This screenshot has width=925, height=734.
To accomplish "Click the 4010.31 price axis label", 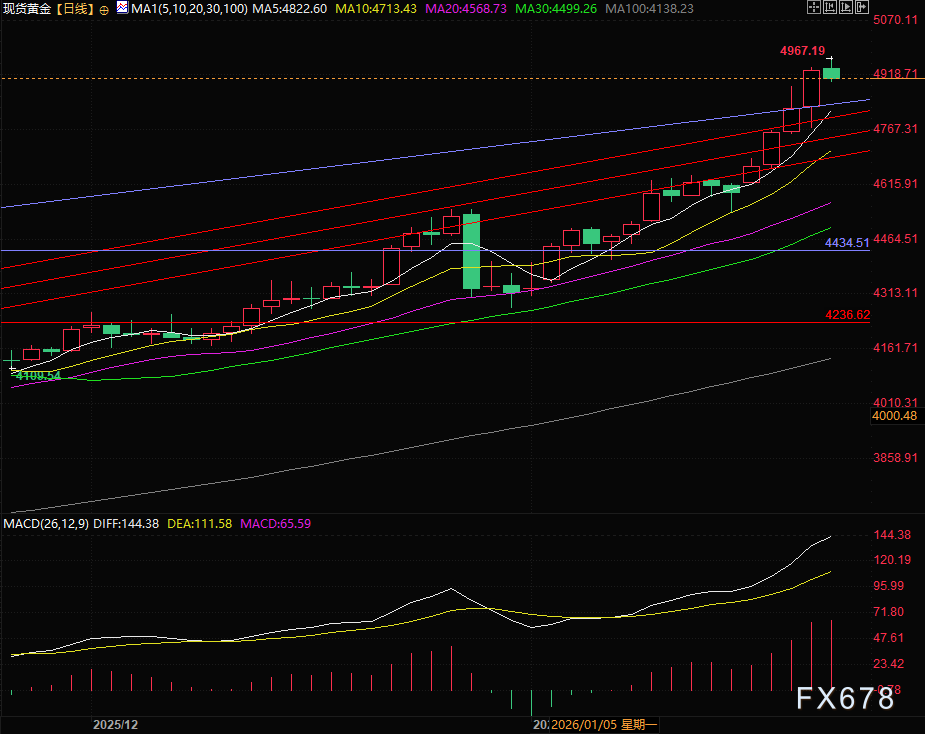I will pos(896,402).
